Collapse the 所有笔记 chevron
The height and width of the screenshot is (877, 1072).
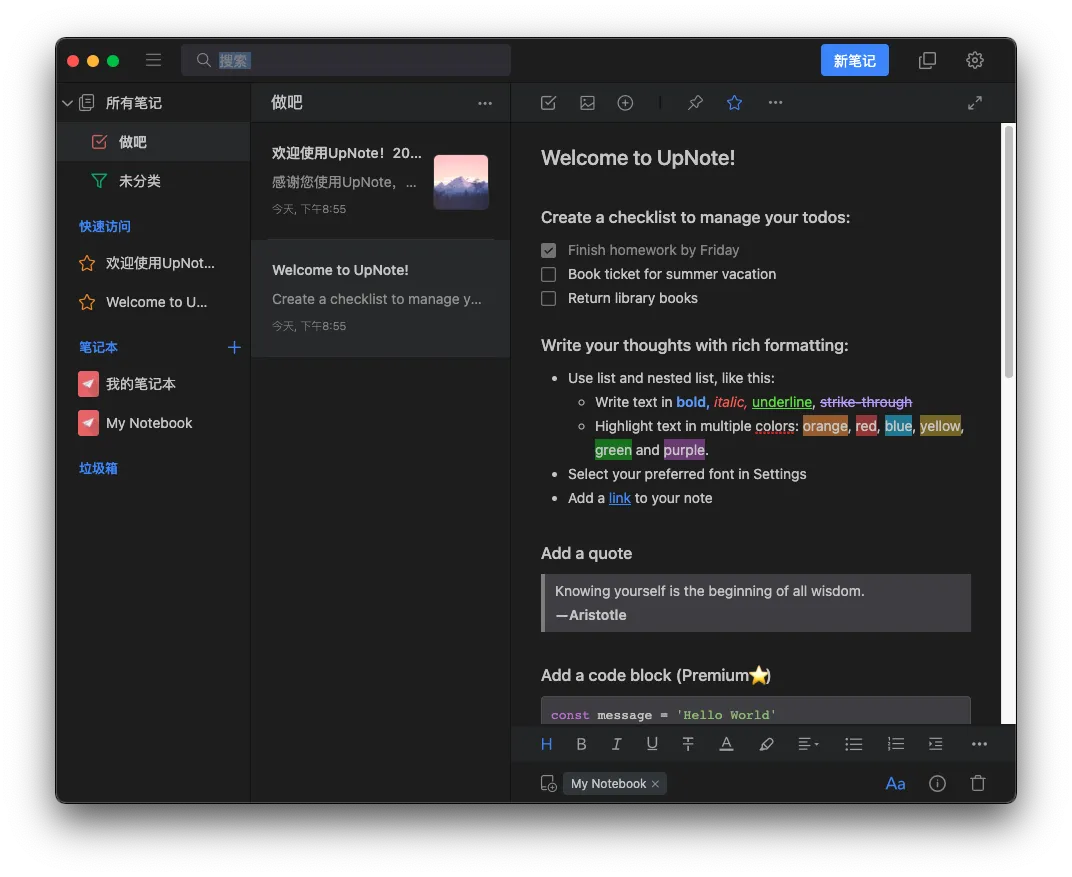67,103
